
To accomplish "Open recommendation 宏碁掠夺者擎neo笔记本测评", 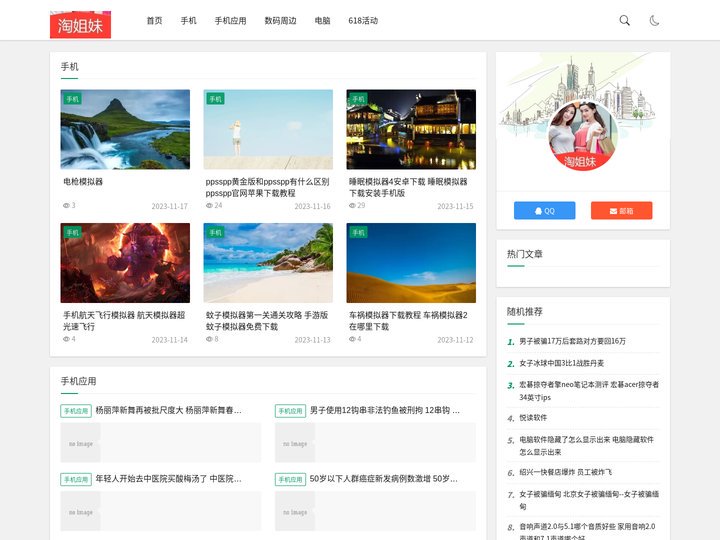I will click(x=589, y=391).
